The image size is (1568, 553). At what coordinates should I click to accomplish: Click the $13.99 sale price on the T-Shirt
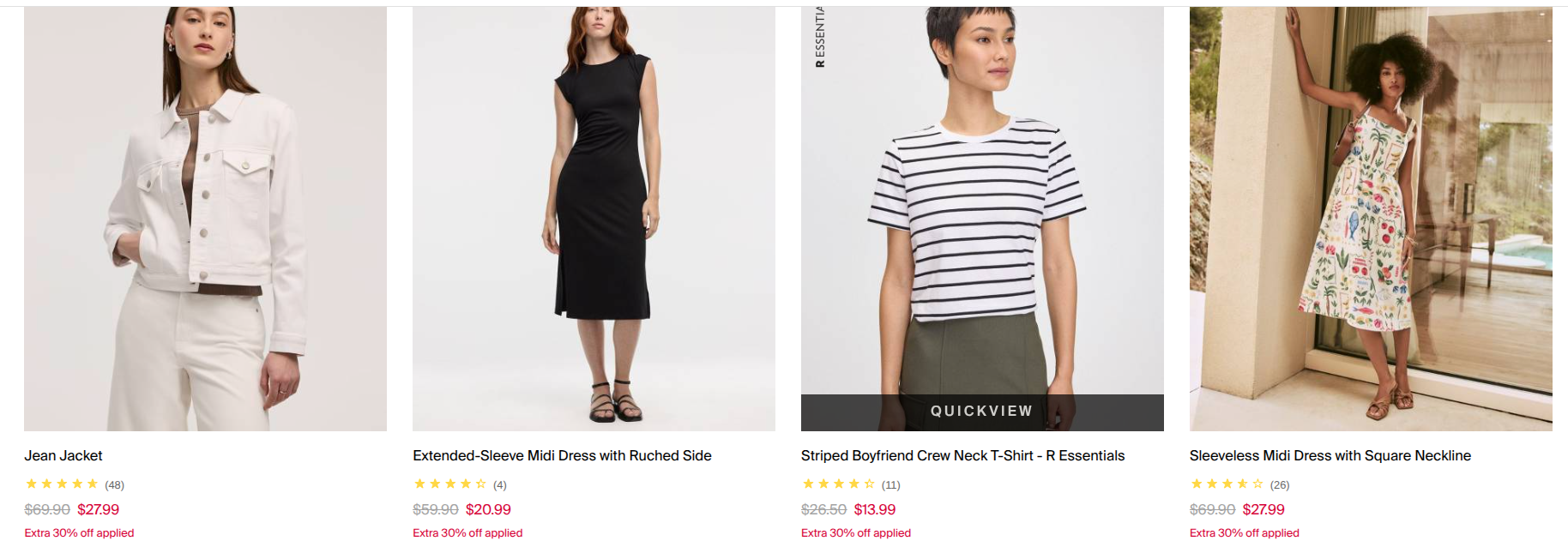[x=875, y=508]
